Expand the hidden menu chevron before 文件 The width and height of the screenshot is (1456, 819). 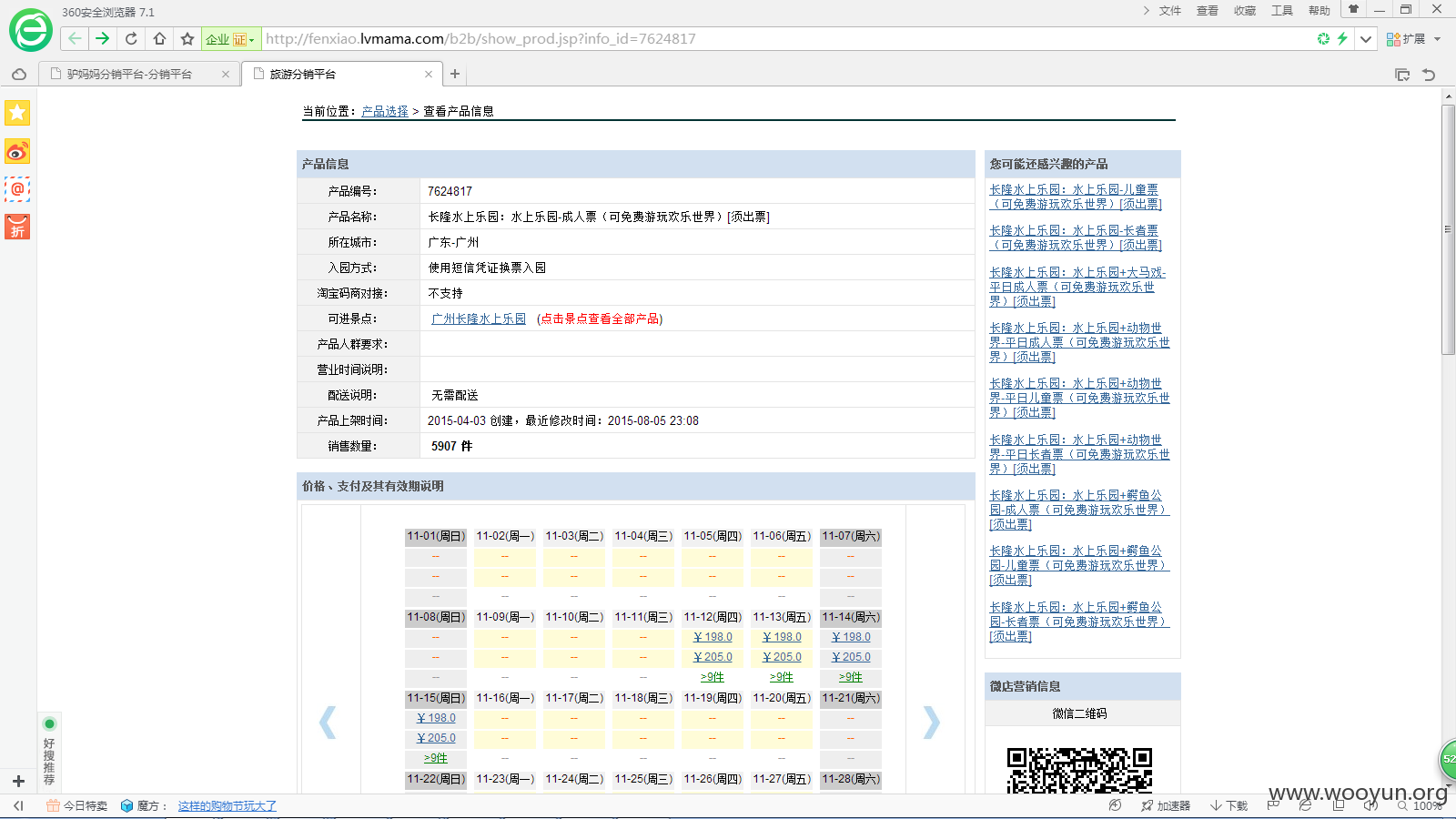pyautogui.click(x=1146, y=10)
